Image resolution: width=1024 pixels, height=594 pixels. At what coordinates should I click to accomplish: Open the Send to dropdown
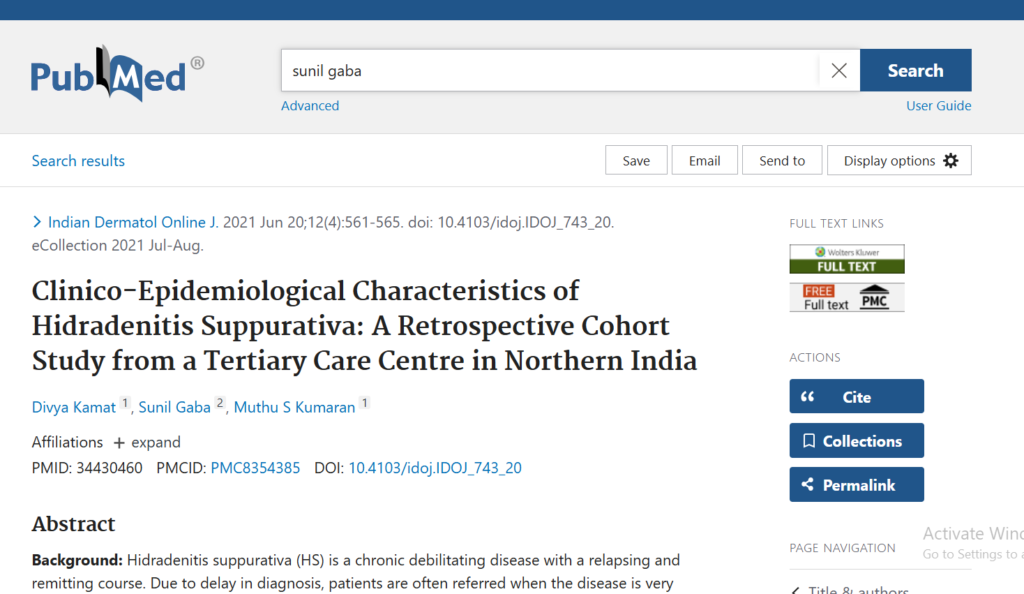click(x=781, y=161)
